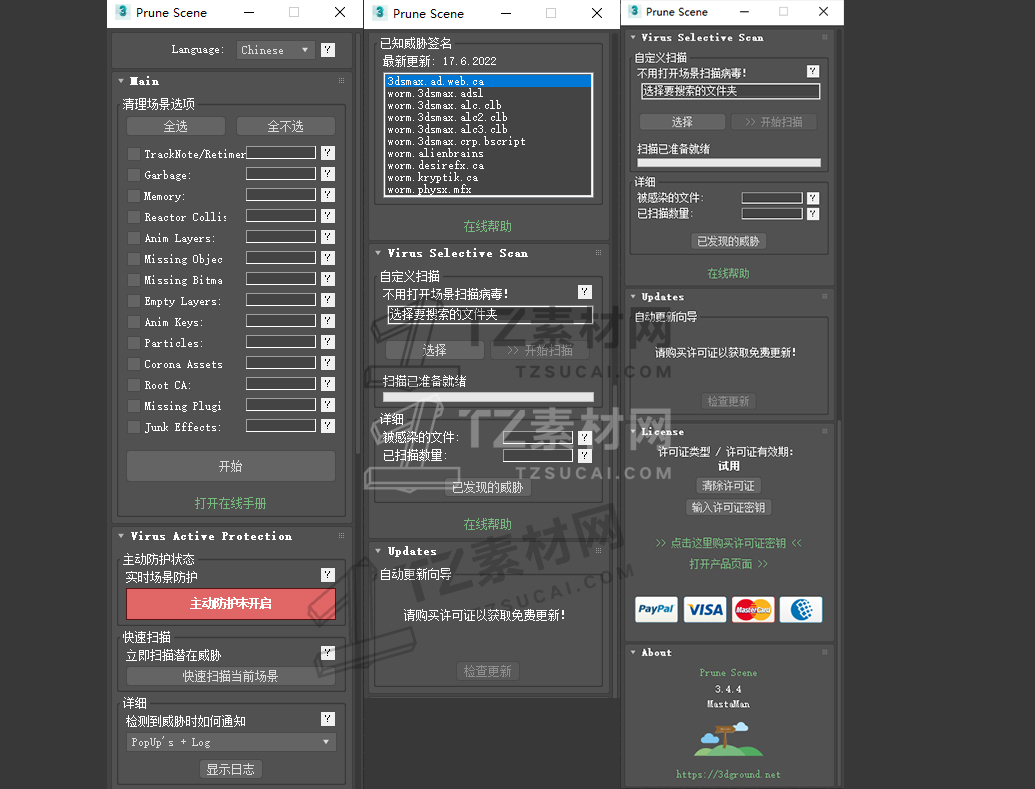Viewport: 1035px width, 789px height.
Task: Click the red 主动防护未开启 button
Action: click(x=230, y=603)
